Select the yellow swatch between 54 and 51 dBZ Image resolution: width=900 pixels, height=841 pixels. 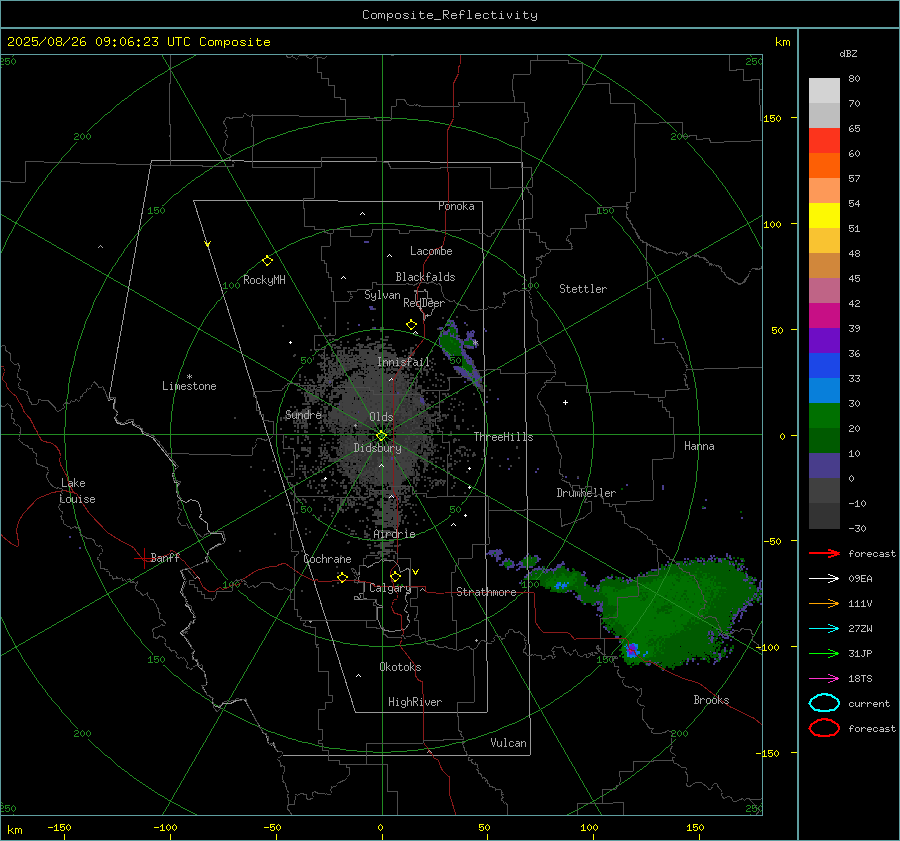(x=824, y=216)
